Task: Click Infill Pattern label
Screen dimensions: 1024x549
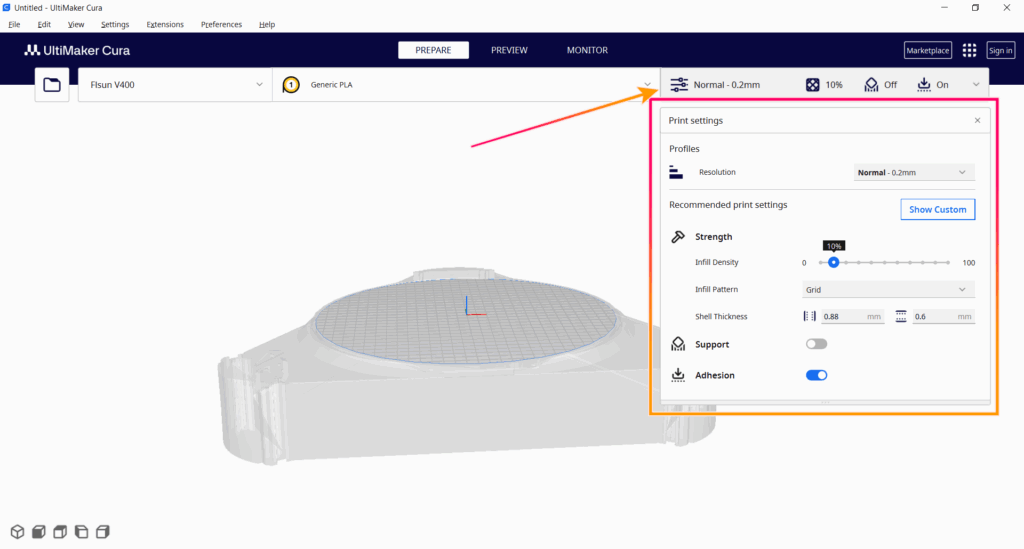Action: pos(716,289)
